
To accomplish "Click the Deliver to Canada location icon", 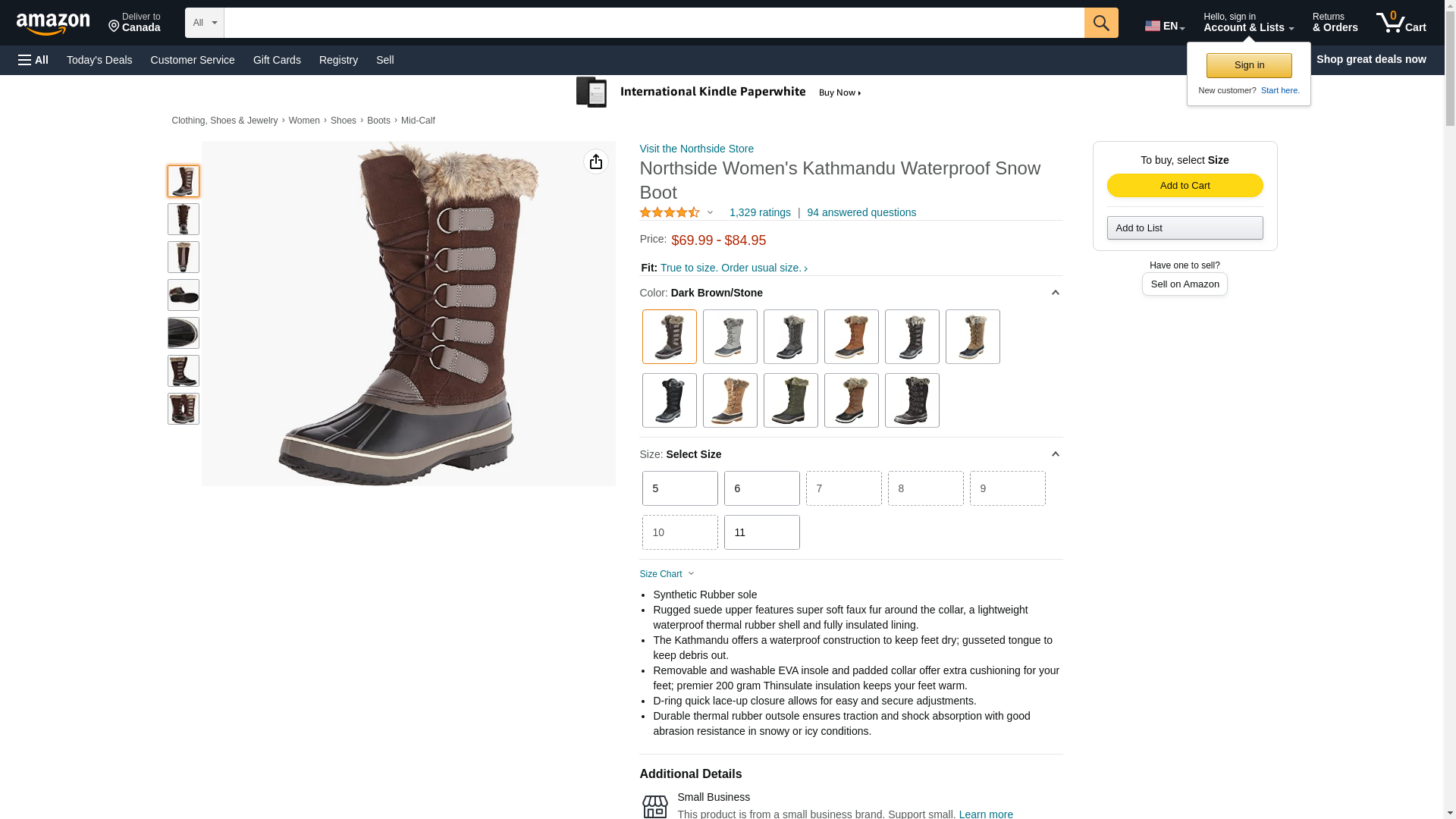I will [x=115, y=27].
